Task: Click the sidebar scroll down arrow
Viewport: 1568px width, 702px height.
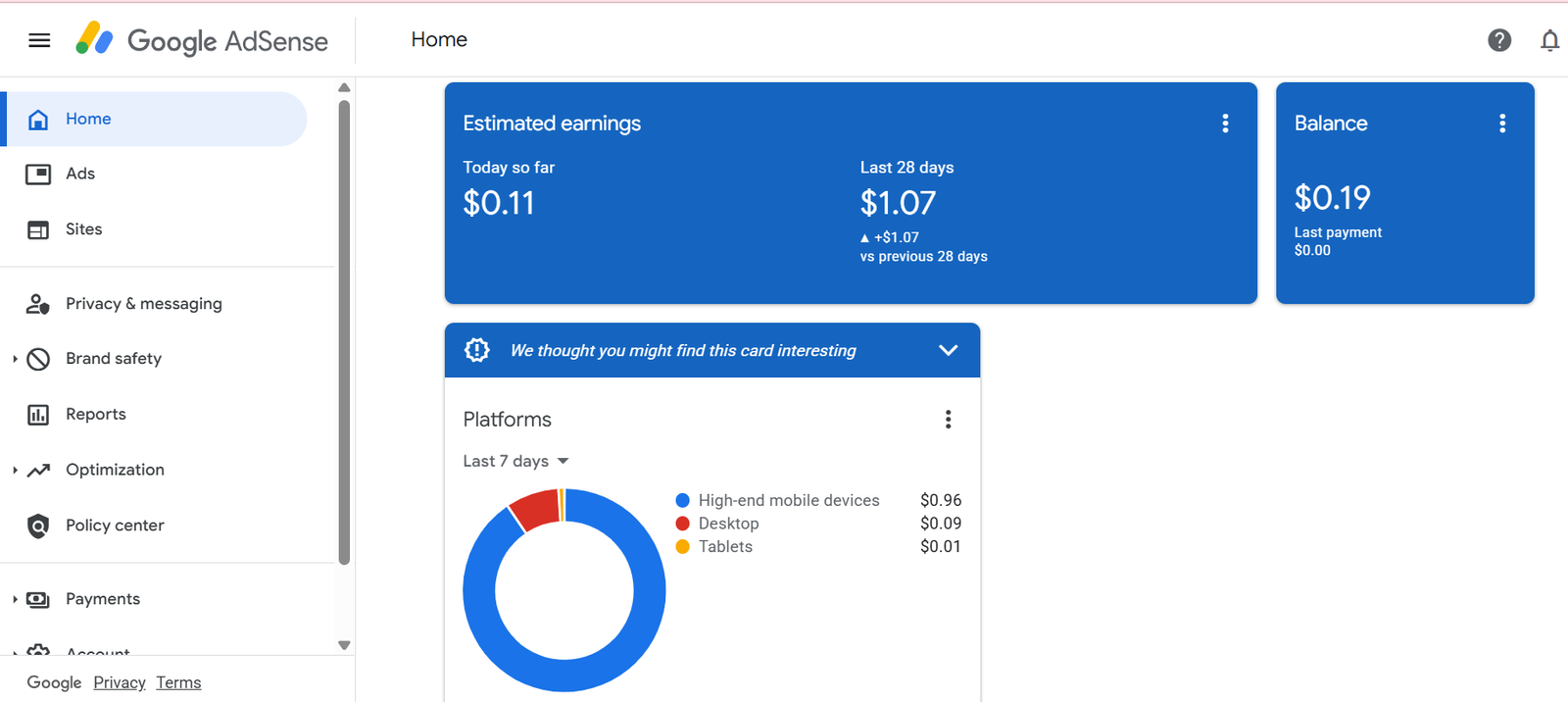Action: click(344, 645)
